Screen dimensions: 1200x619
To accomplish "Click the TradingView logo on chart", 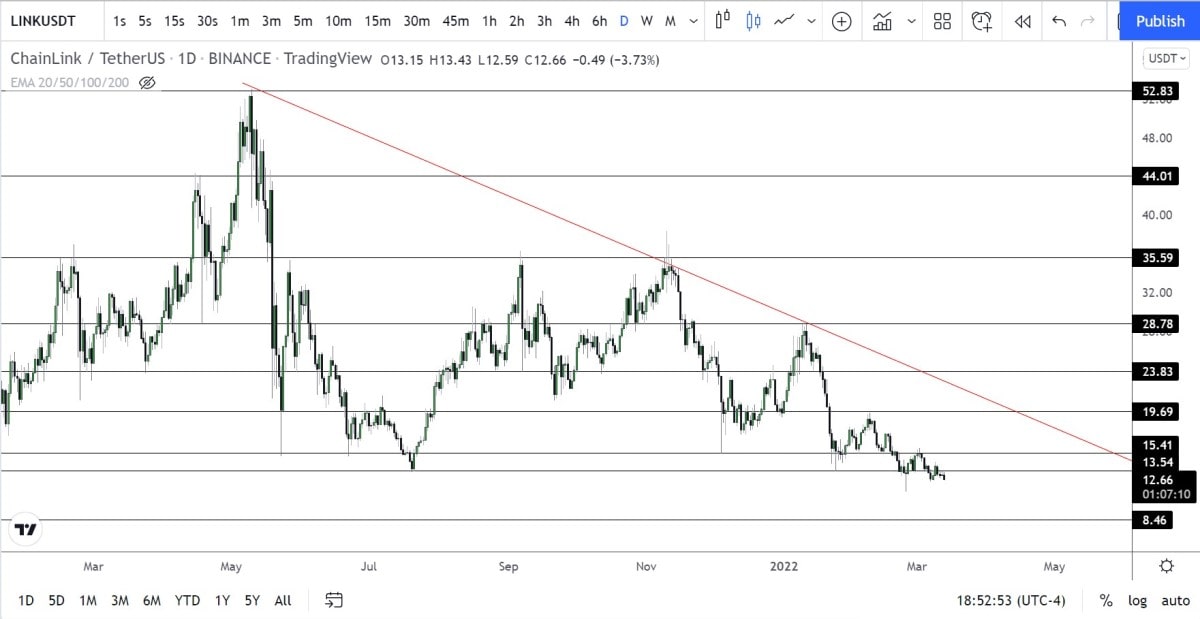I will [27, 530].
